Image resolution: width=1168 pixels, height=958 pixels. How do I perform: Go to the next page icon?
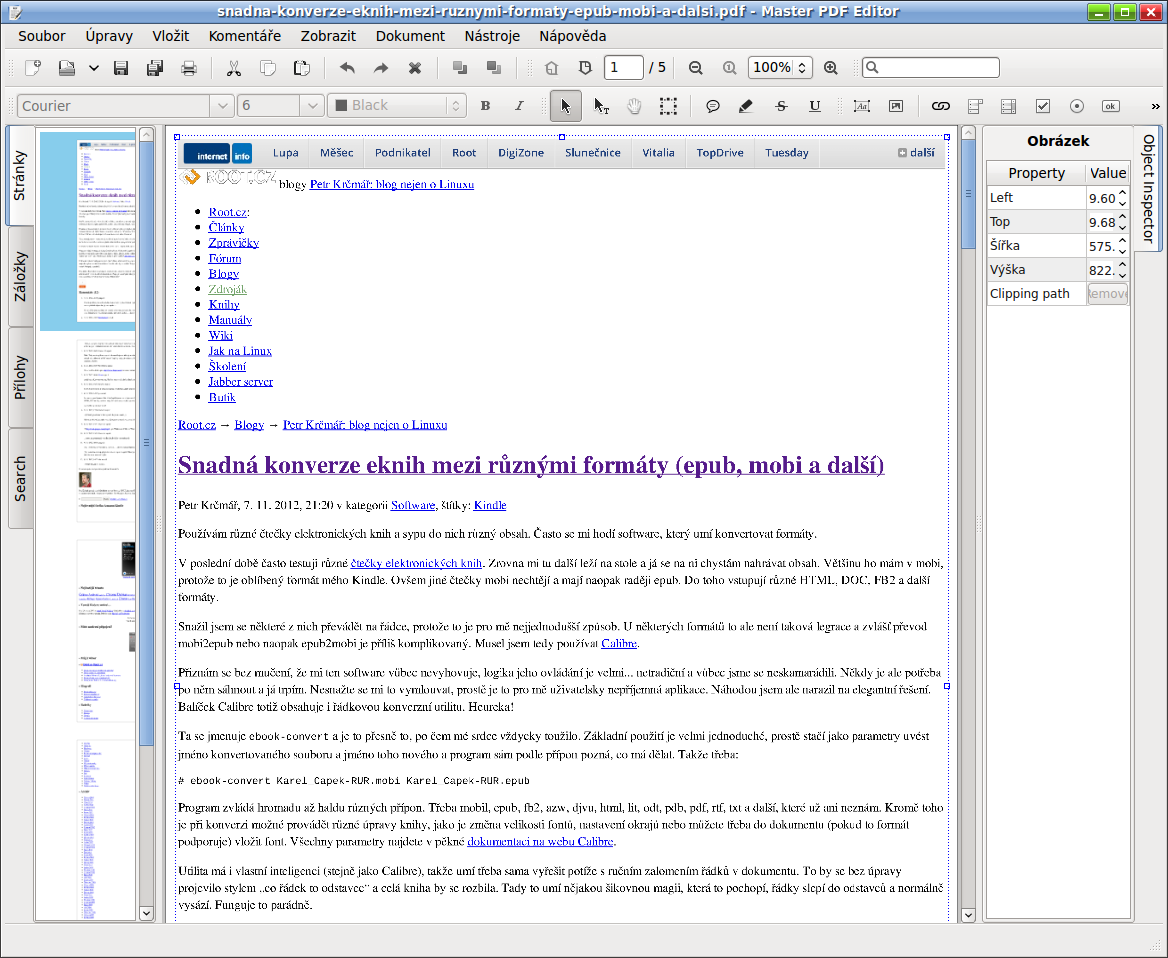pos(585,68)
